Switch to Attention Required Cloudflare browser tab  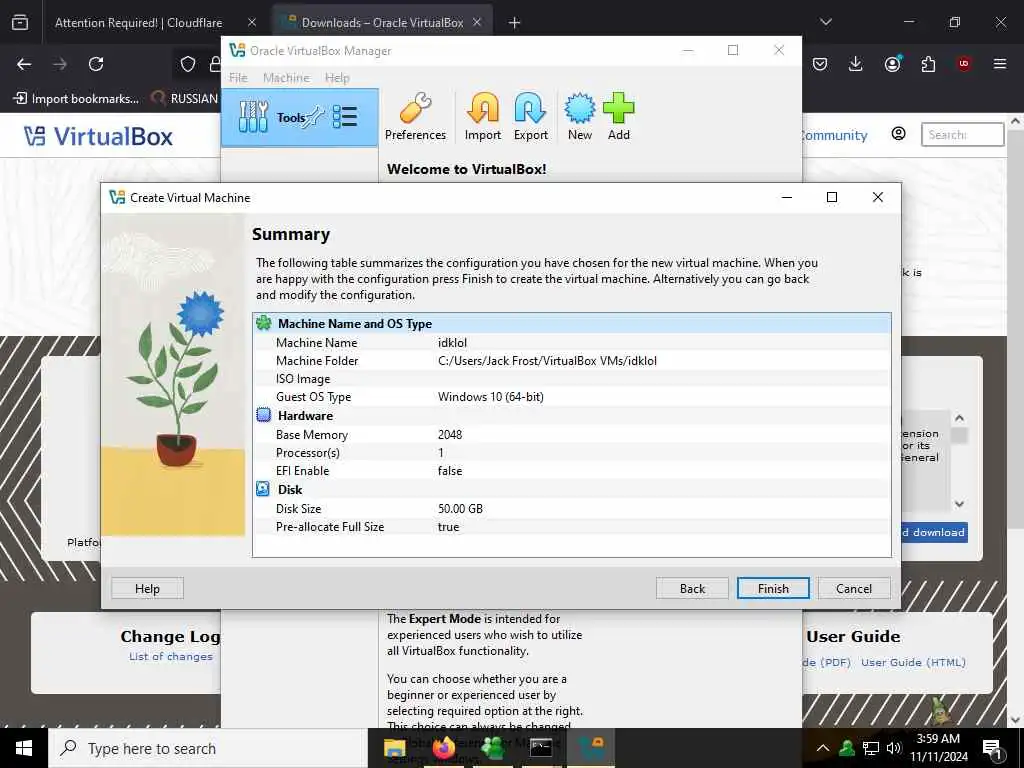(138, 23)
